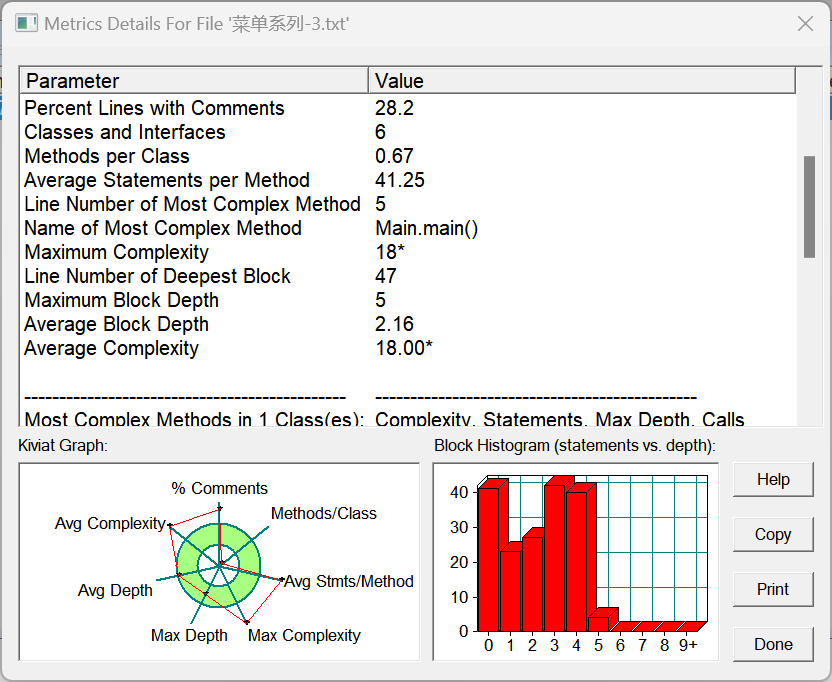Click the value 47
The image size is (832, 682).
(386, 276)
